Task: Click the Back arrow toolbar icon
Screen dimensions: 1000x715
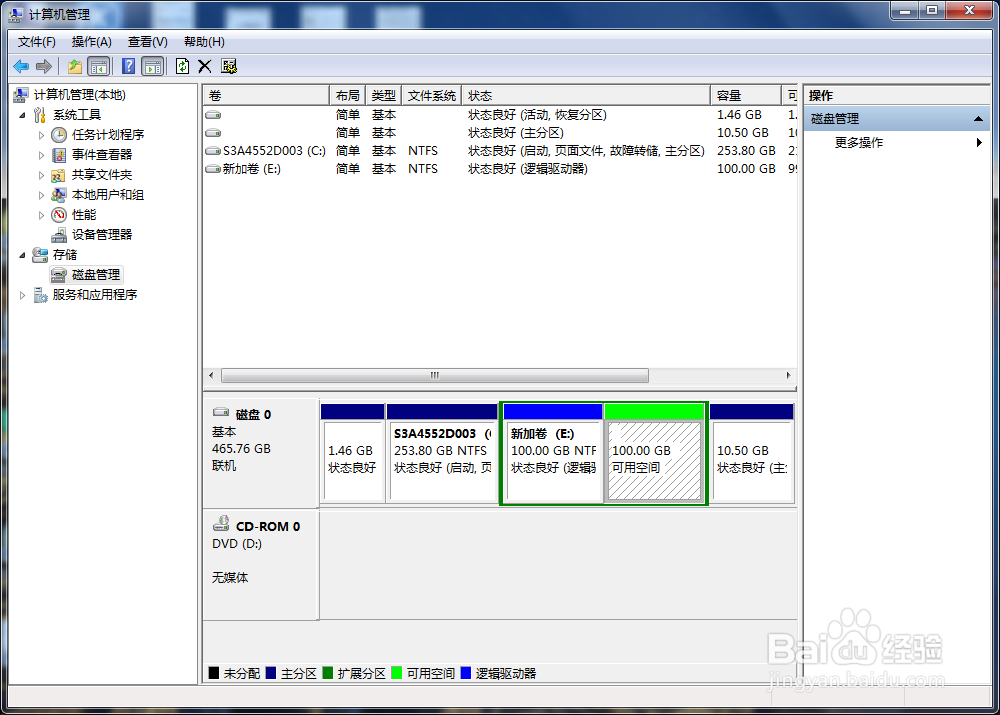Action: tap(21, 66)
